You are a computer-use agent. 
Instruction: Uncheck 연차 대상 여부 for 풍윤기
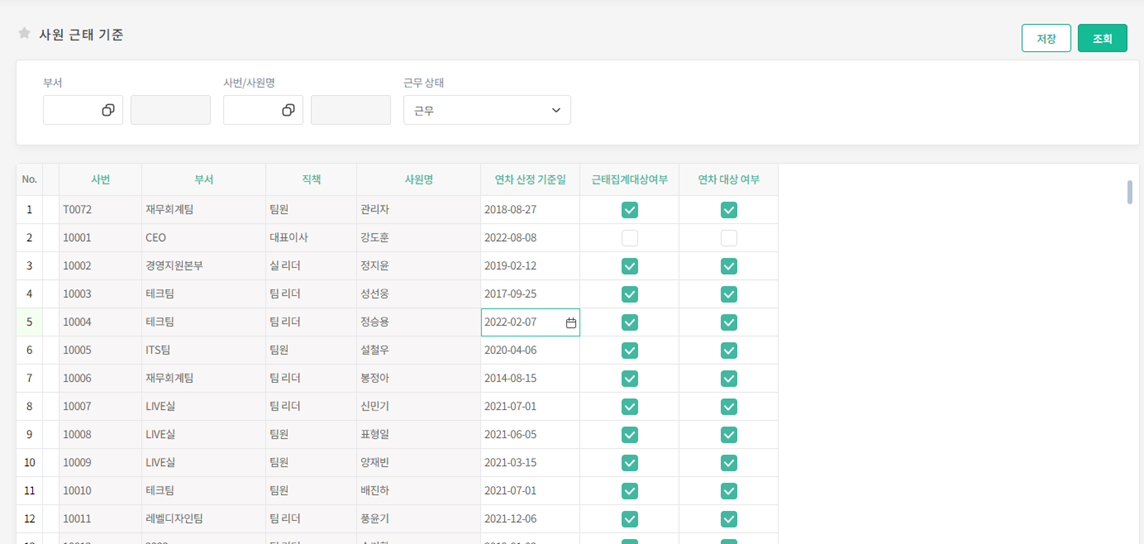tap(729, 518)
